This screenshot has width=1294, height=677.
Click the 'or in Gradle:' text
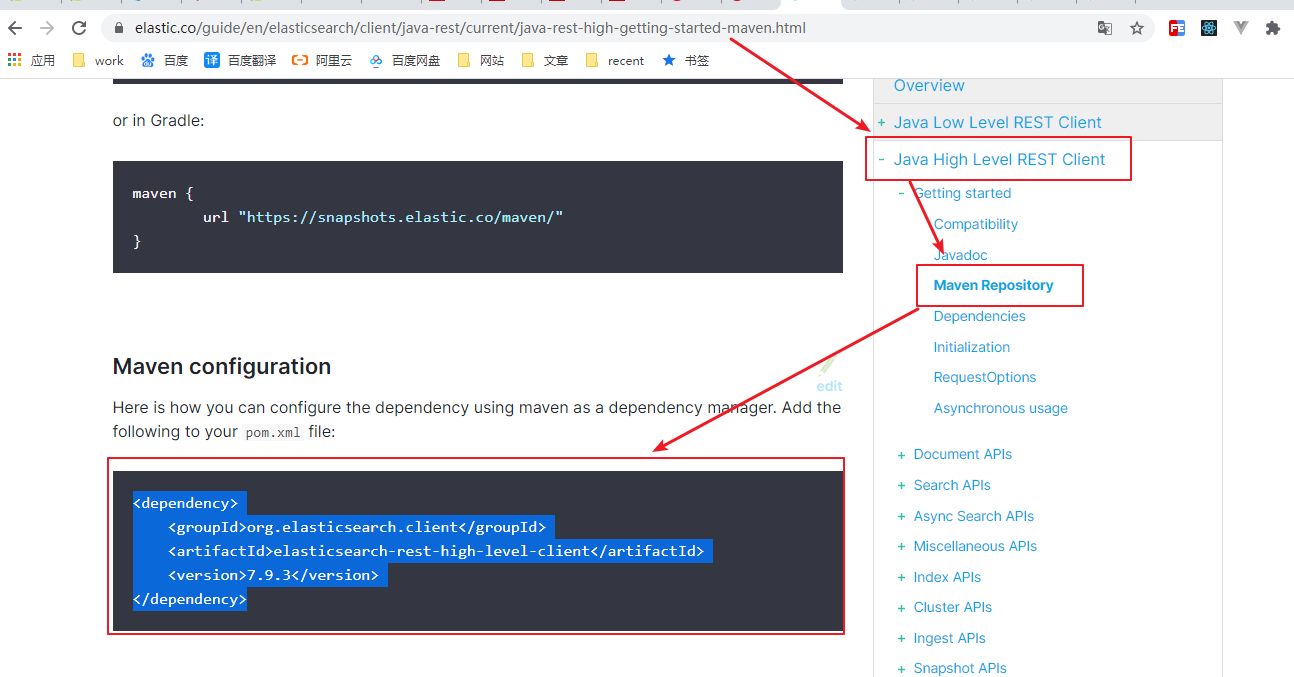click(x=159, y=121)
